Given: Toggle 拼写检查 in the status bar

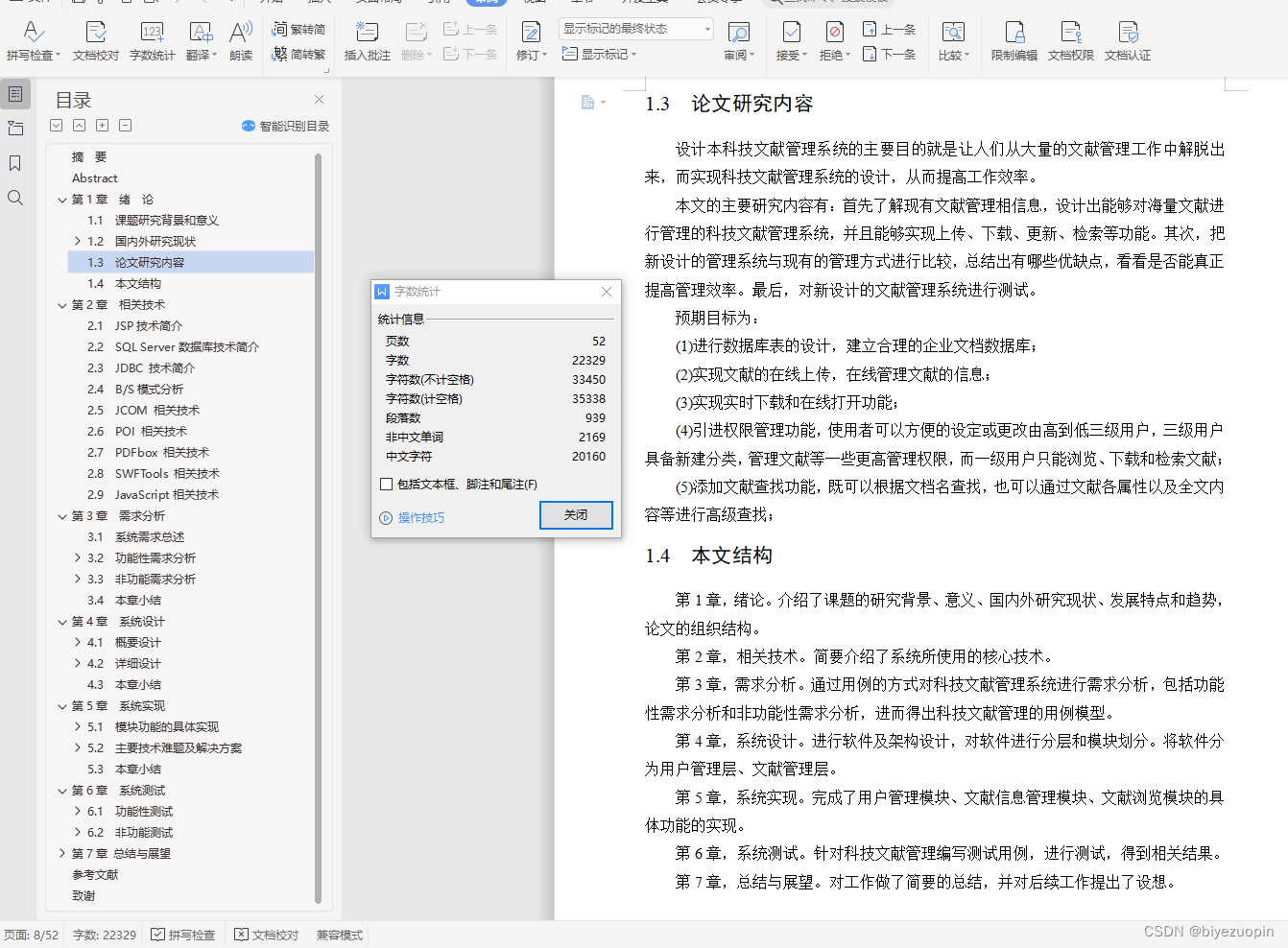Looking at the screenshot, I should point(182,935).
